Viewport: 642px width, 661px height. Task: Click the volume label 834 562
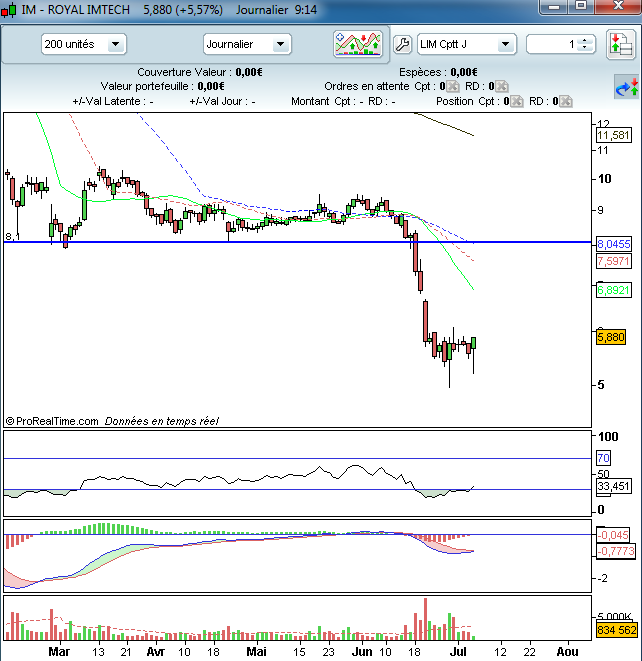pyautogui.click(x=617, y=630)
